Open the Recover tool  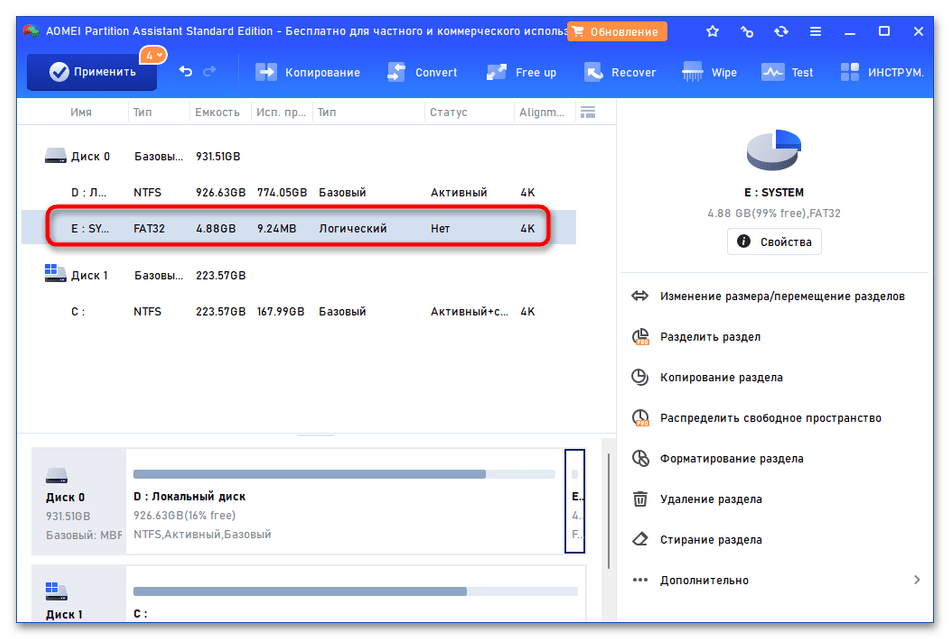pyautogui.click(x=620, y=72)
